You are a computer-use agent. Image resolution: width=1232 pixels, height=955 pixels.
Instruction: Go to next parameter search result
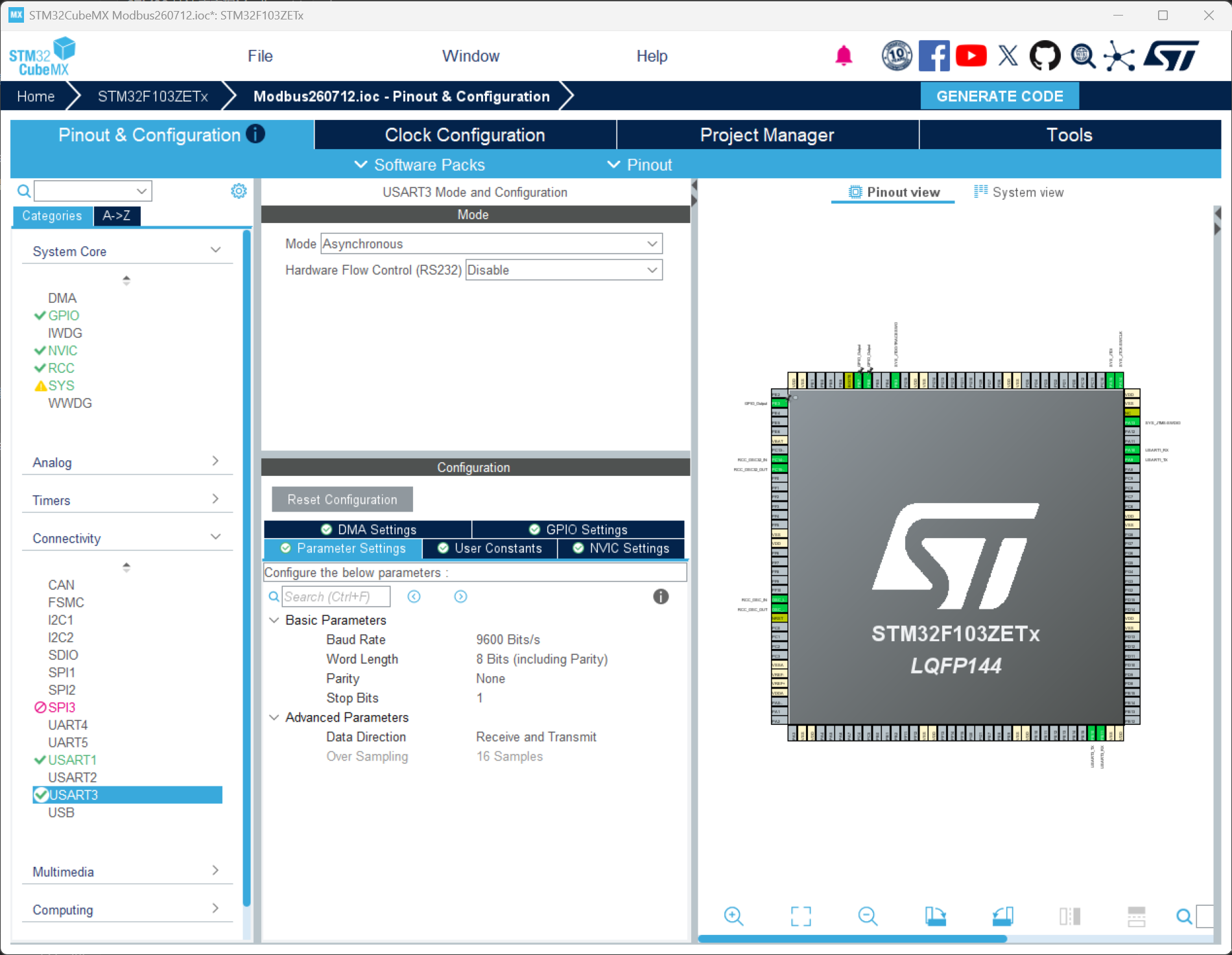point(460,596)
